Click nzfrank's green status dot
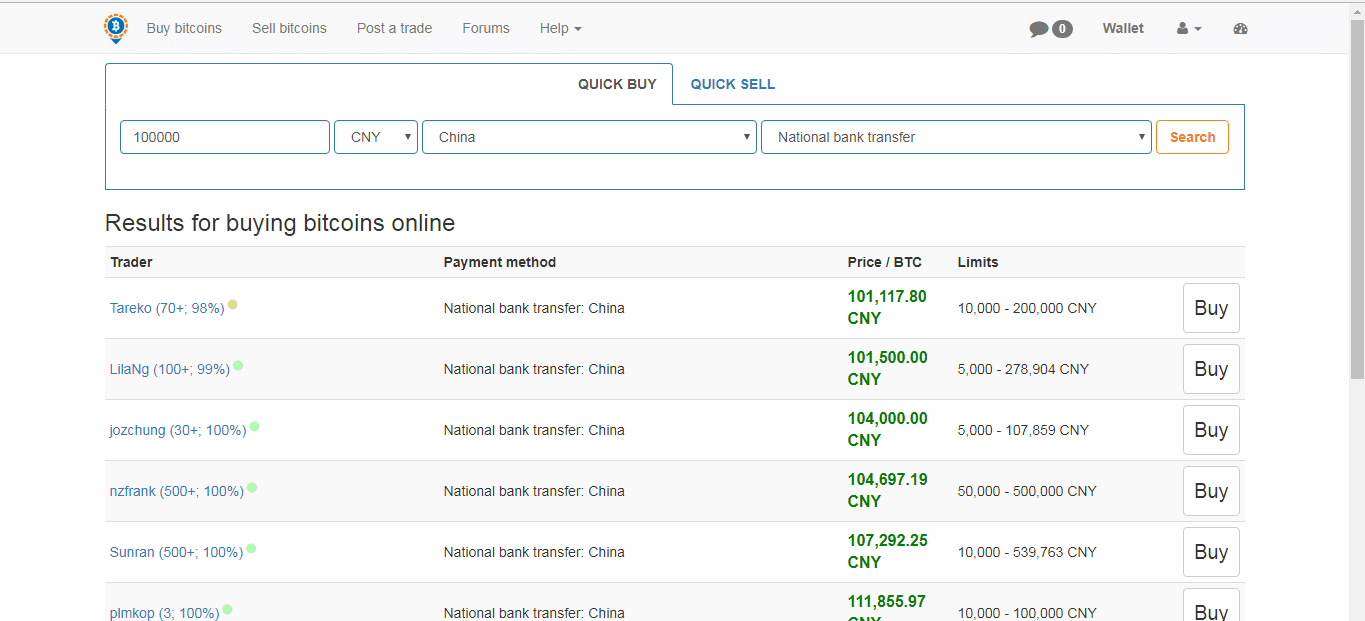1365x621 pixels. (252, 487)
